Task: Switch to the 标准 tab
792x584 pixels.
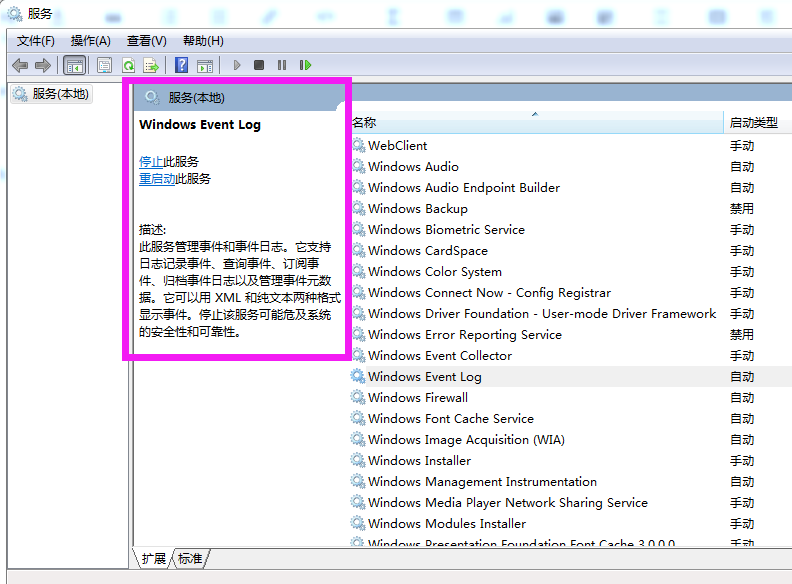Action: (x=190, y=559)
